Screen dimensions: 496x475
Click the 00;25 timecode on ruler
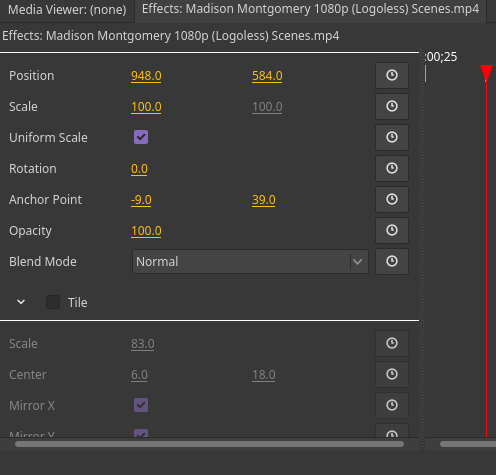click(x=441, y=57)
